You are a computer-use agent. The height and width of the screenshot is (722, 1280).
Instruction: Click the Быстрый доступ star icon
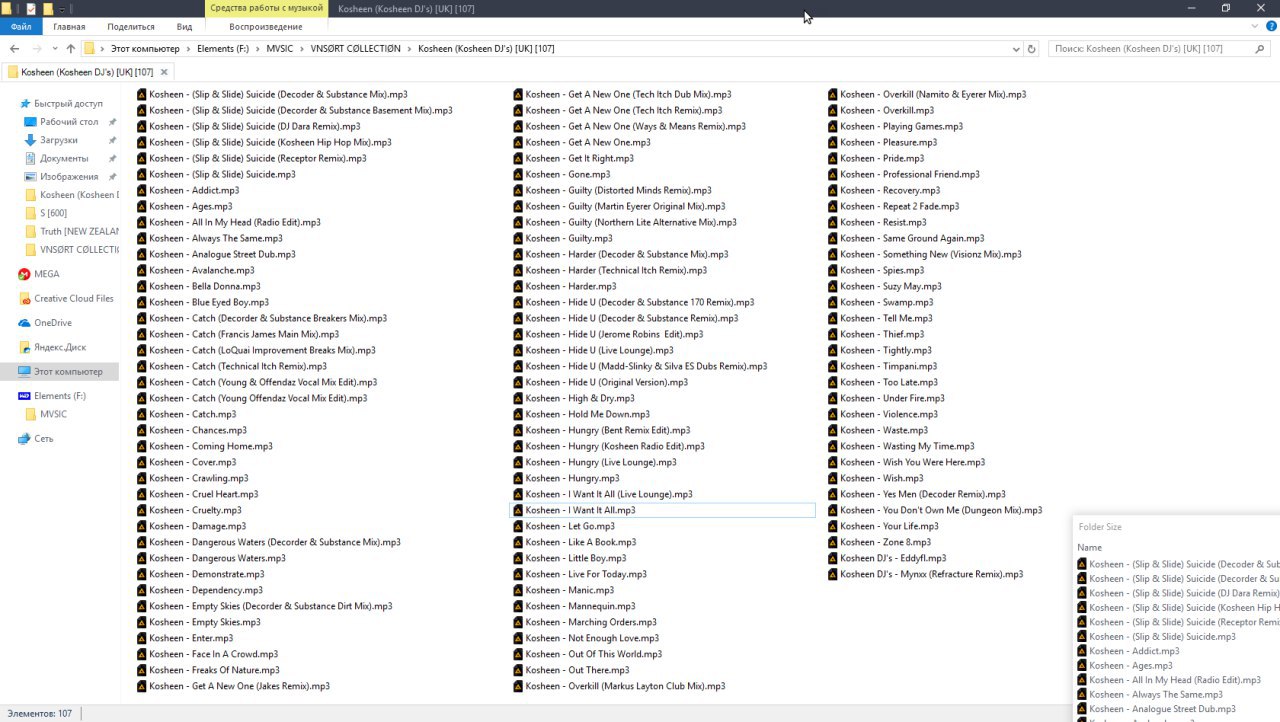24,103
